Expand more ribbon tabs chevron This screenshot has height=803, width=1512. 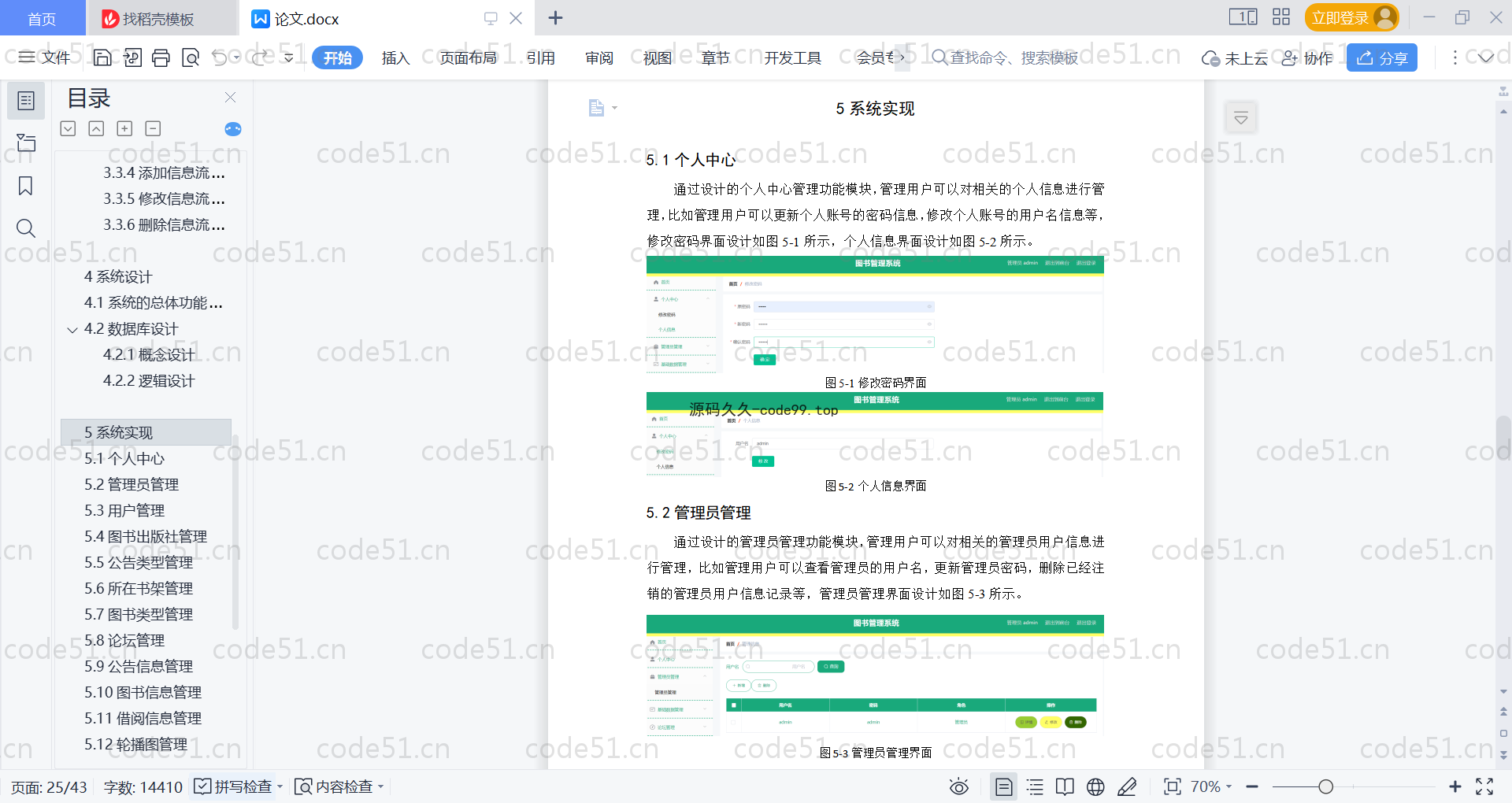tap(902, 57)
